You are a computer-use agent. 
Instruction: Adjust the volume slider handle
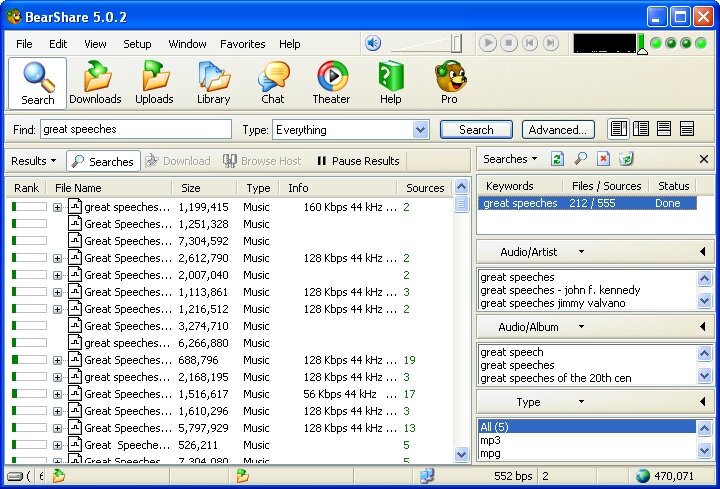[x=456, y=44]
